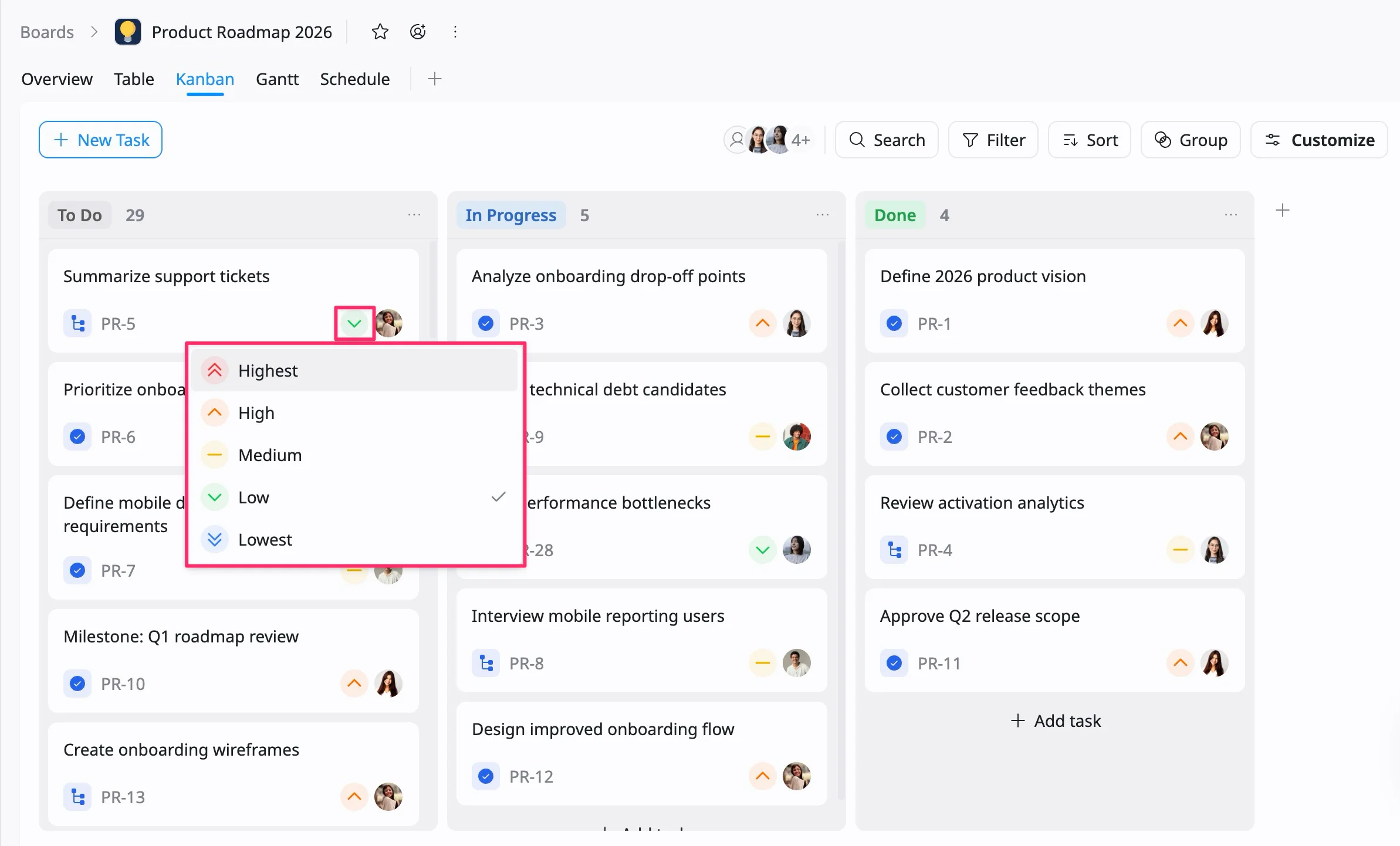Open the Low priority dropdown on PR-5
Viewport: 1400px width, 846px height.
pos(354,323)
